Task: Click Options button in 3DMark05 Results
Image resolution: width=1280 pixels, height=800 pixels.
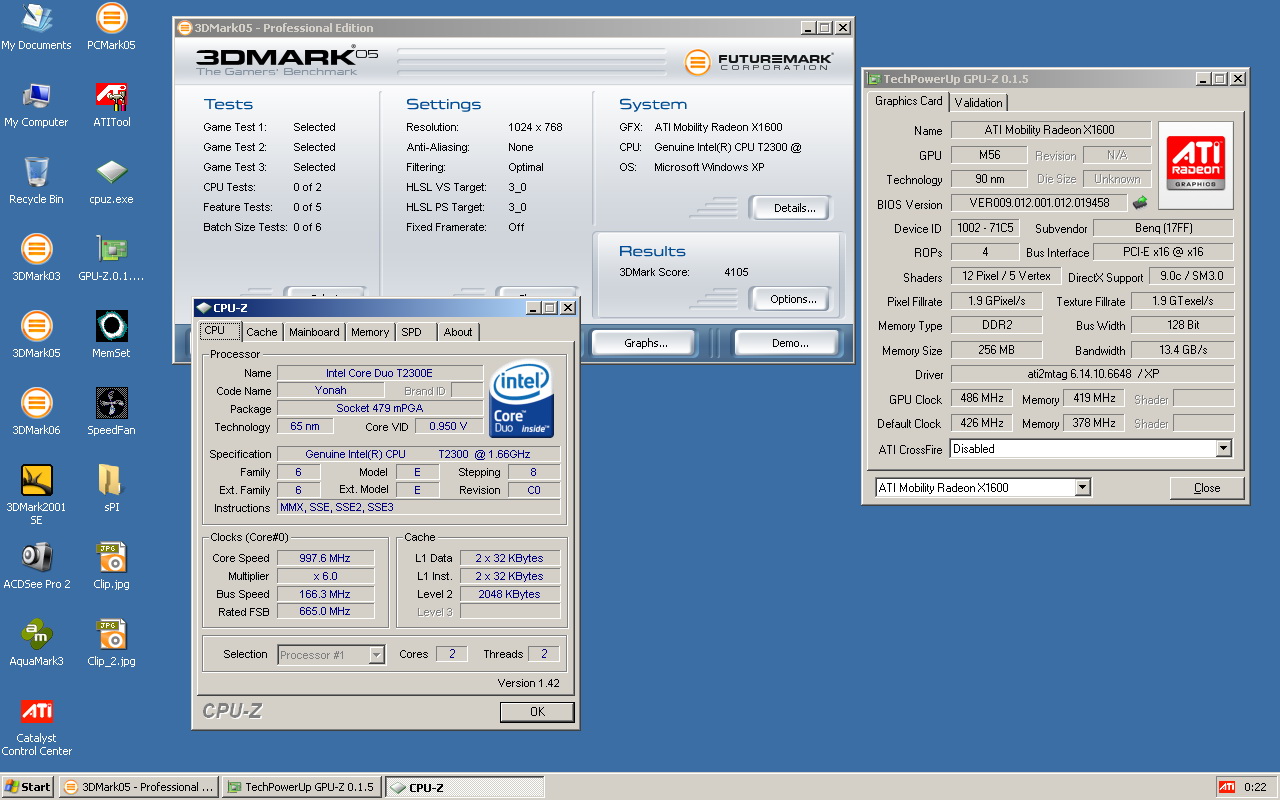Action: (x=790, y=298)
